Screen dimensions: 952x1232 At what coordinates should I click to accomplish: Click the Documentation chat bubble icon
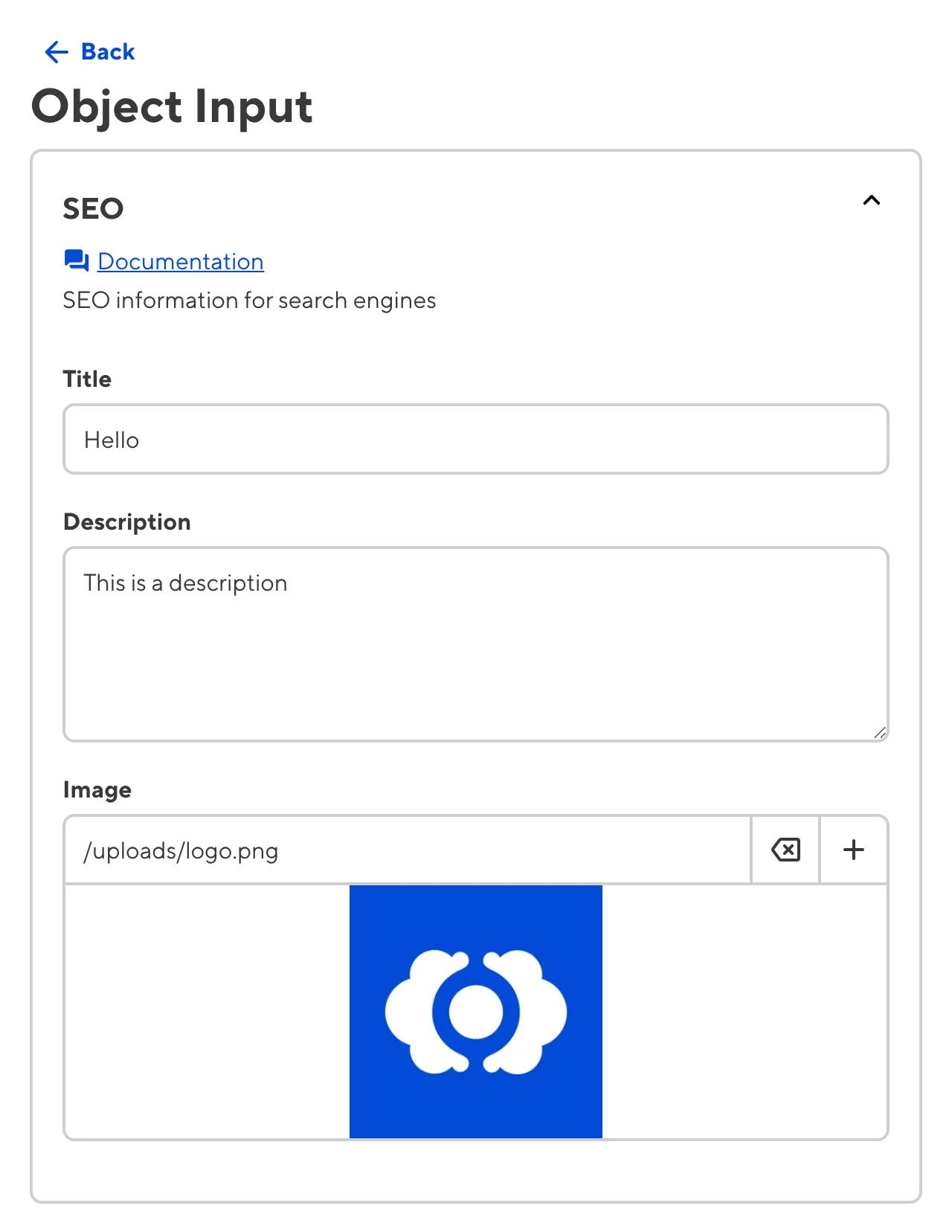tap(77, 261)
